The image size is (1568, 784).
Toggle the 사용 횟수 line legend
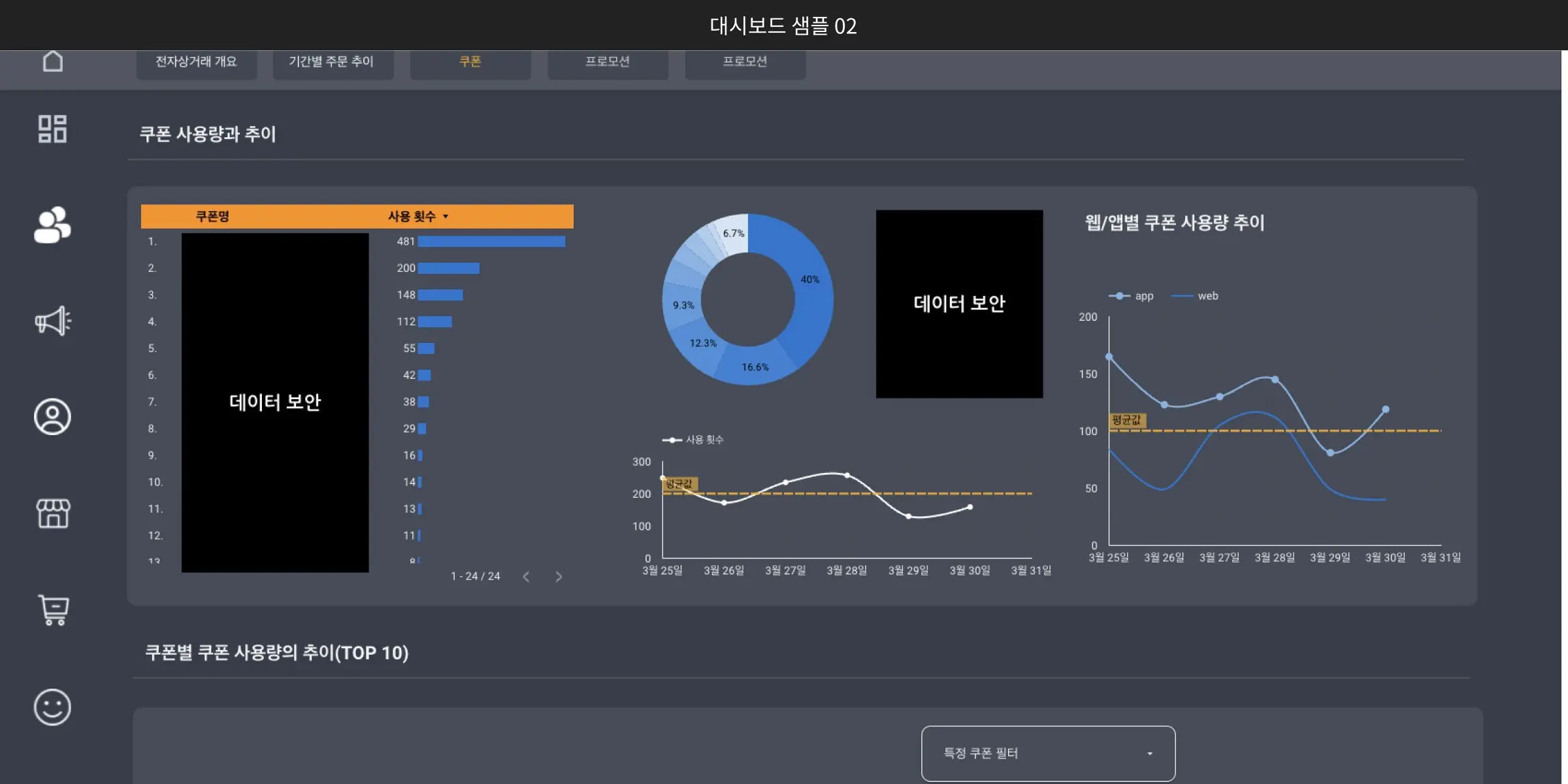point(693,440)
